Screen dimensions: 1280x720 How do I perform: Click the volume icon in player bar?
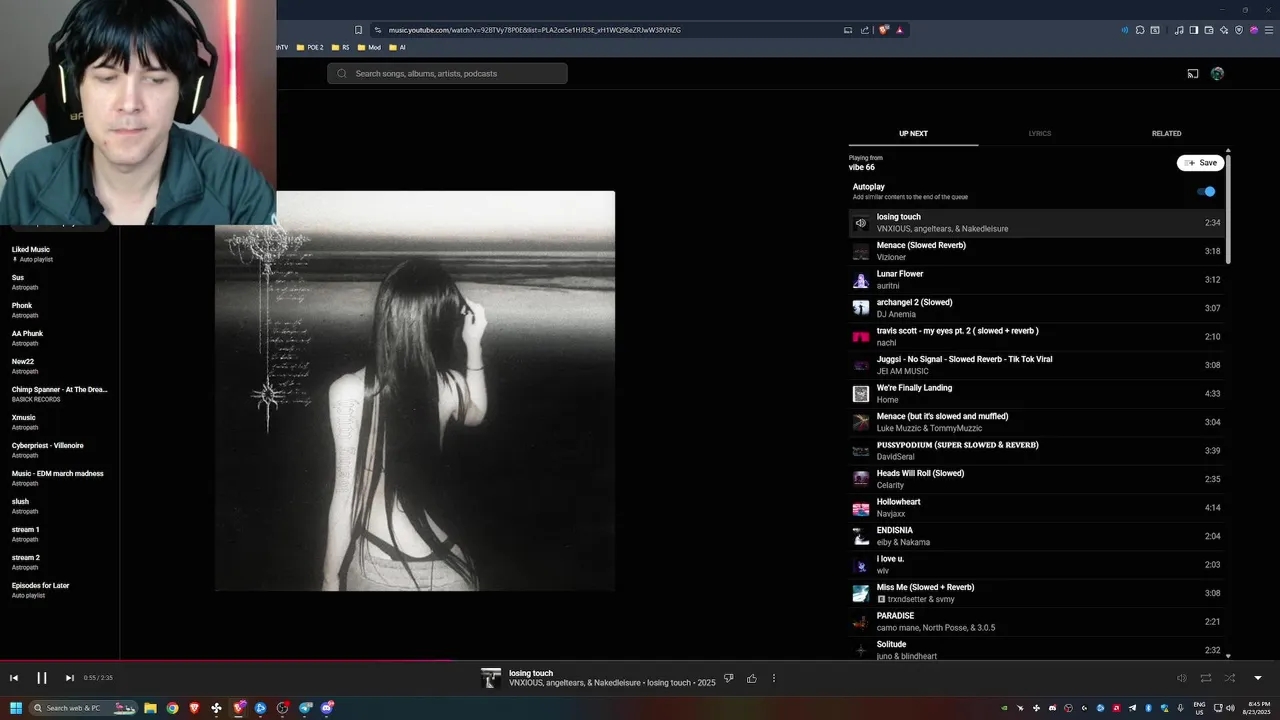point(1181,678)
